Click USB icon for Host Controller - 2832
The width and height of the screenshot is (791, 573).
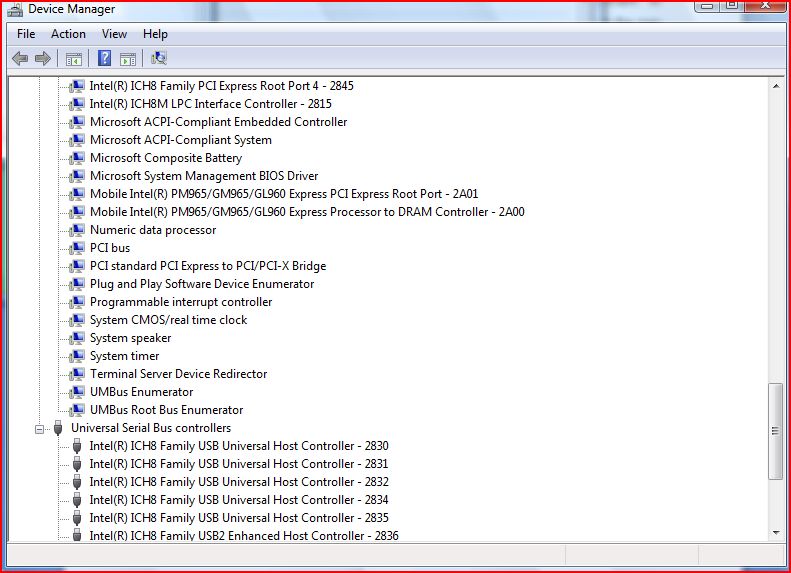(77, 482)
